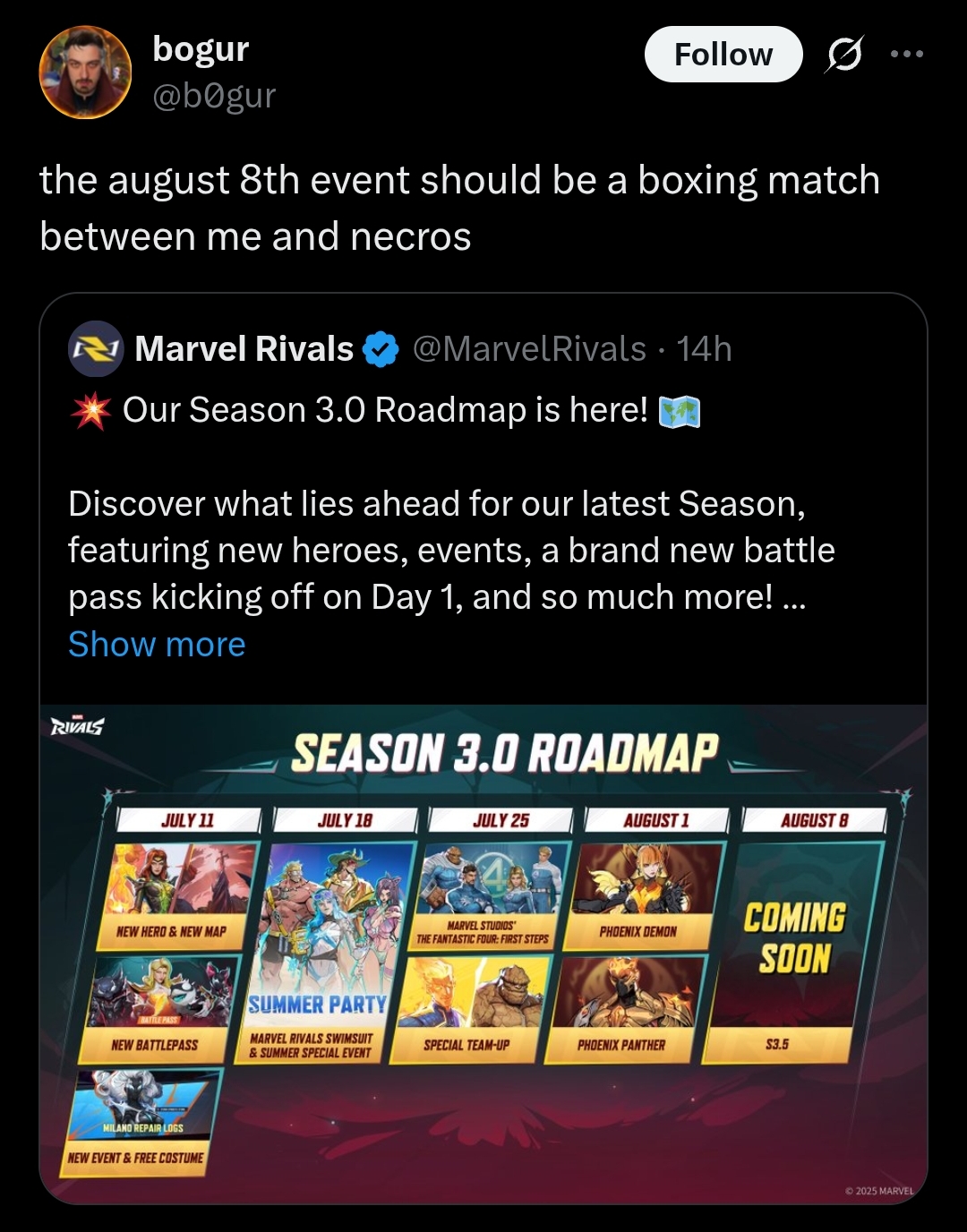
Task: Click the August 8 Coming Soon tile
Action: point(792,952)
